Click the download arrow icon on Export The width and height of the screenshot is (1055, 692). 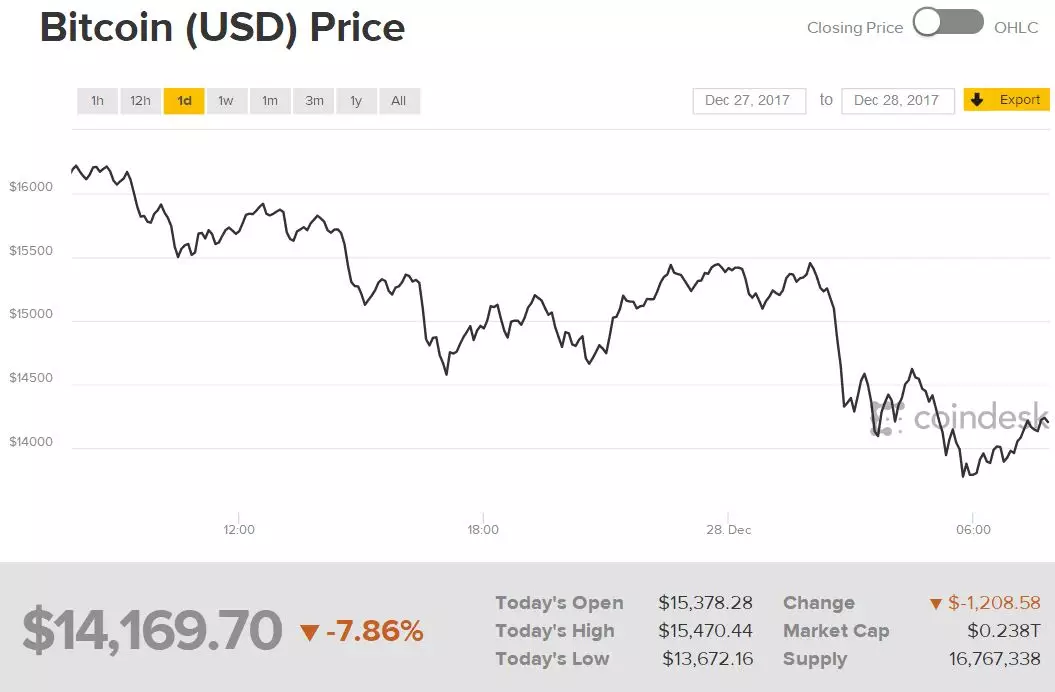pos(978,100)
